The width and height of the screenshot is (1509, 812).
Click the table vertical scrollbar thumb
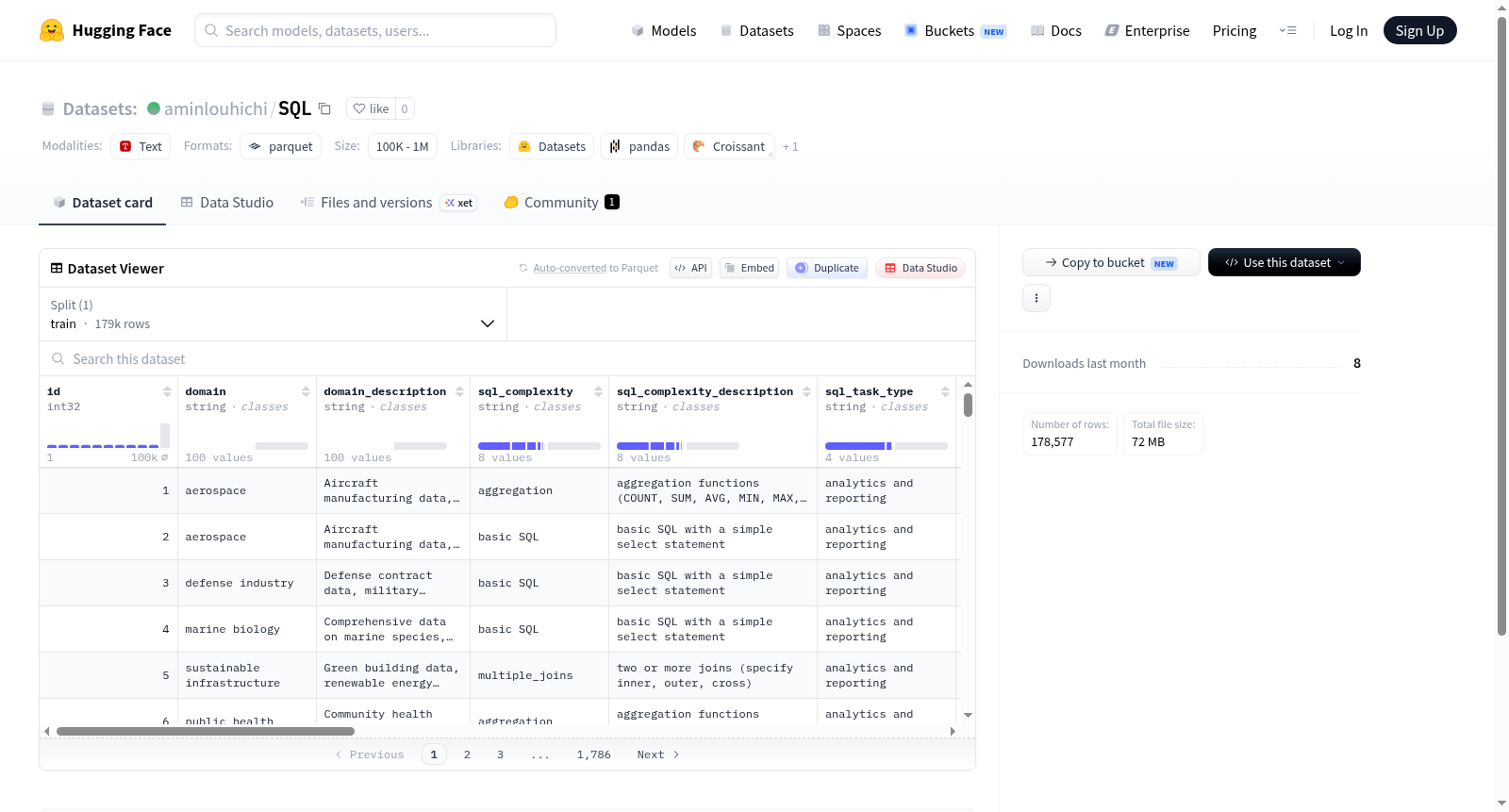pos(968,405)
